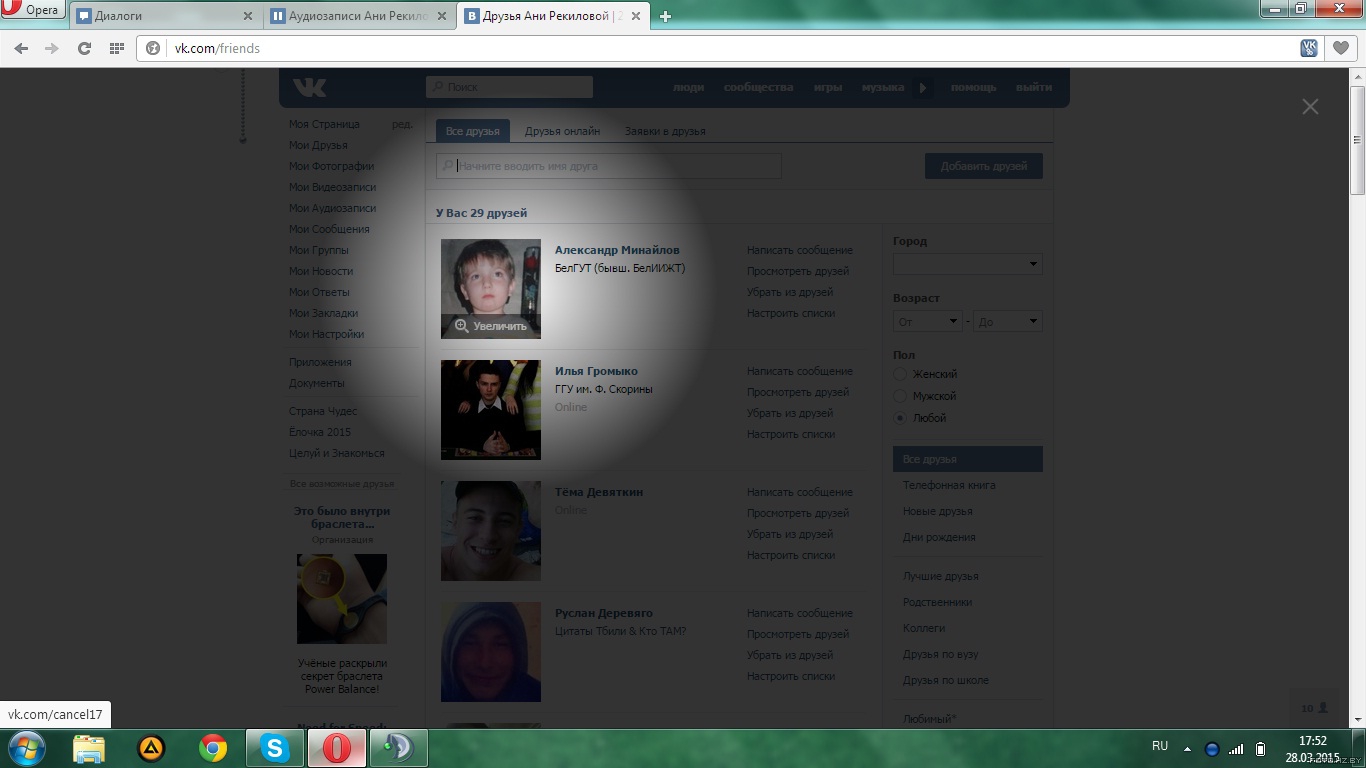Viewport: 1366px width, 768px height.
Task: Launch Google Chrome from taskbar
Action: tap(212, 748)
